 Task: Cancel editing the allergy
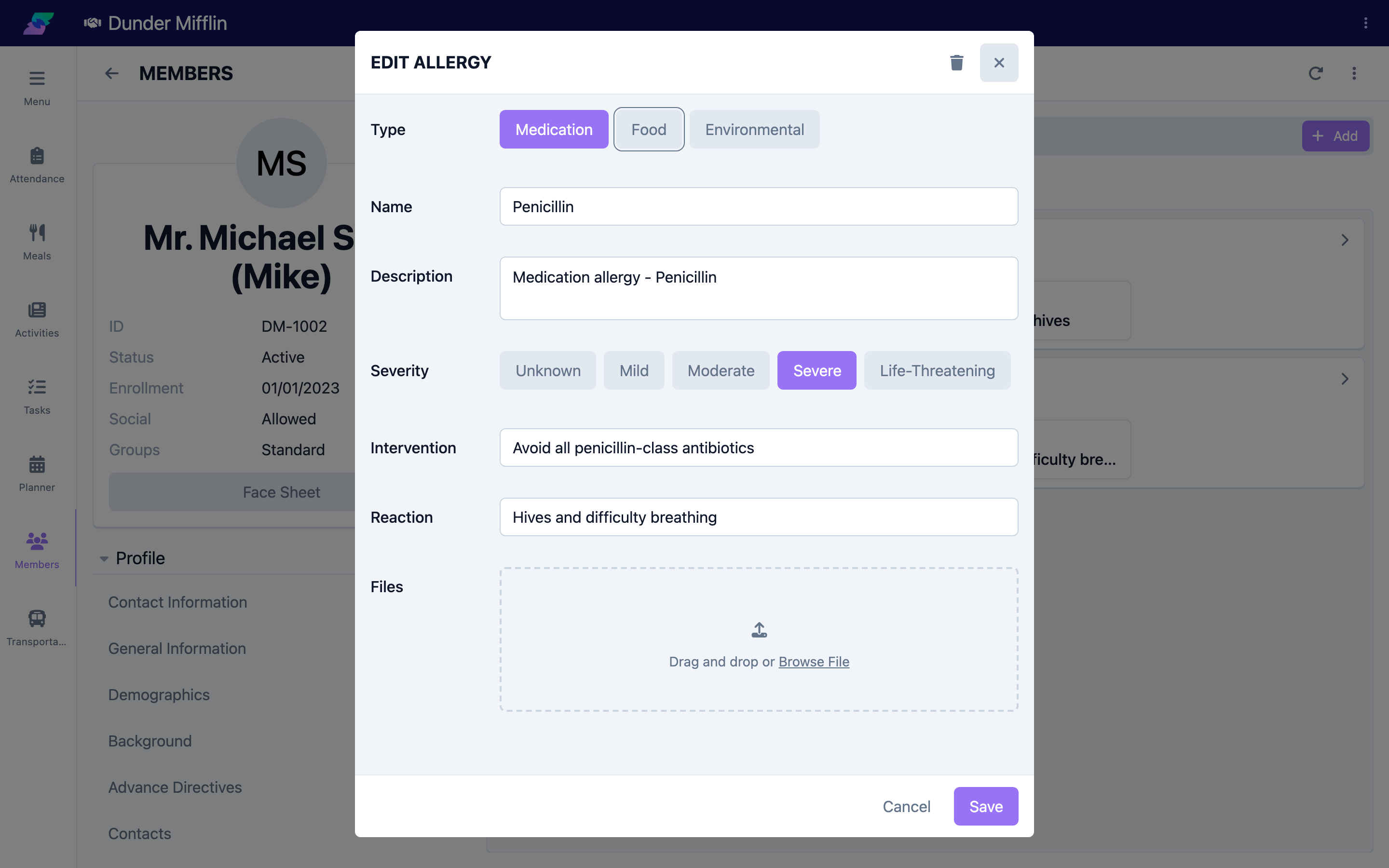[x=906, y=806]
